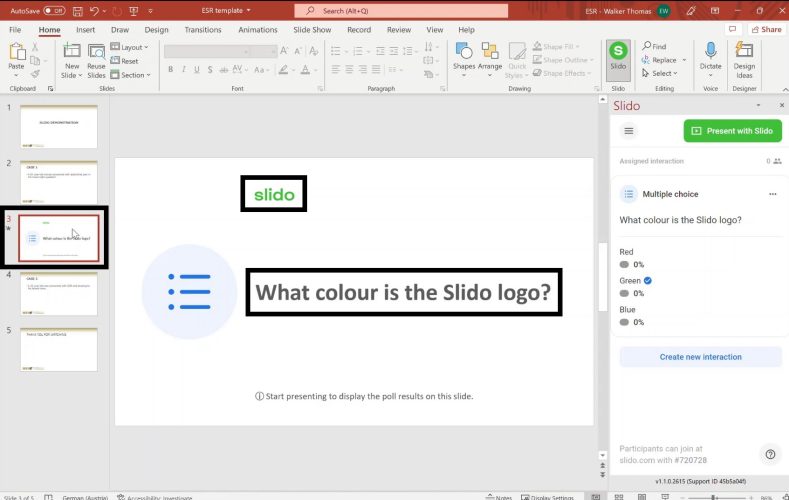Open the Multiple choice three-dot options
Screen dimensions: 789x500
772,194
